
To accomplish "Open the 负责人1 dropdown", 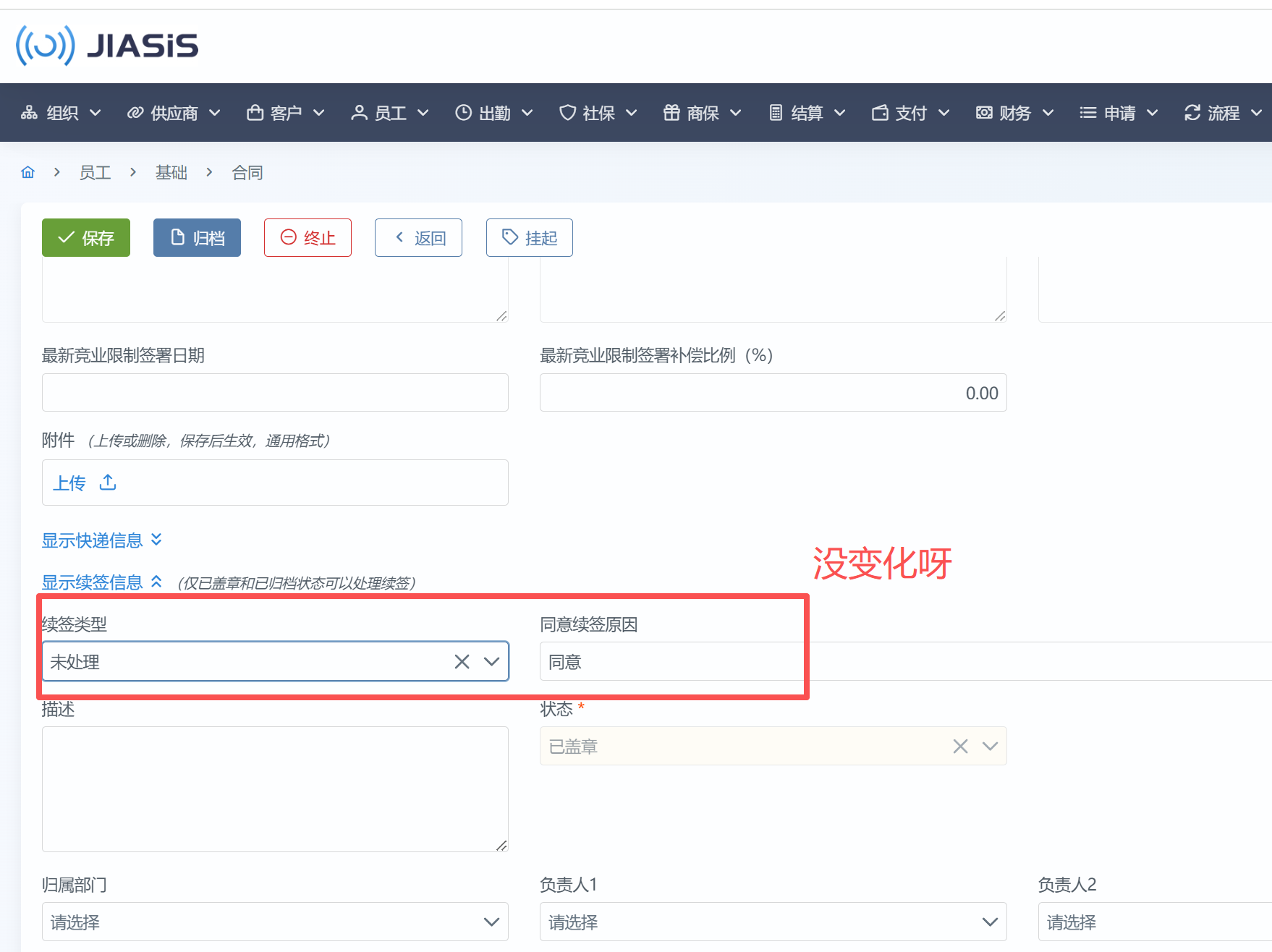I will pos(773,922).
